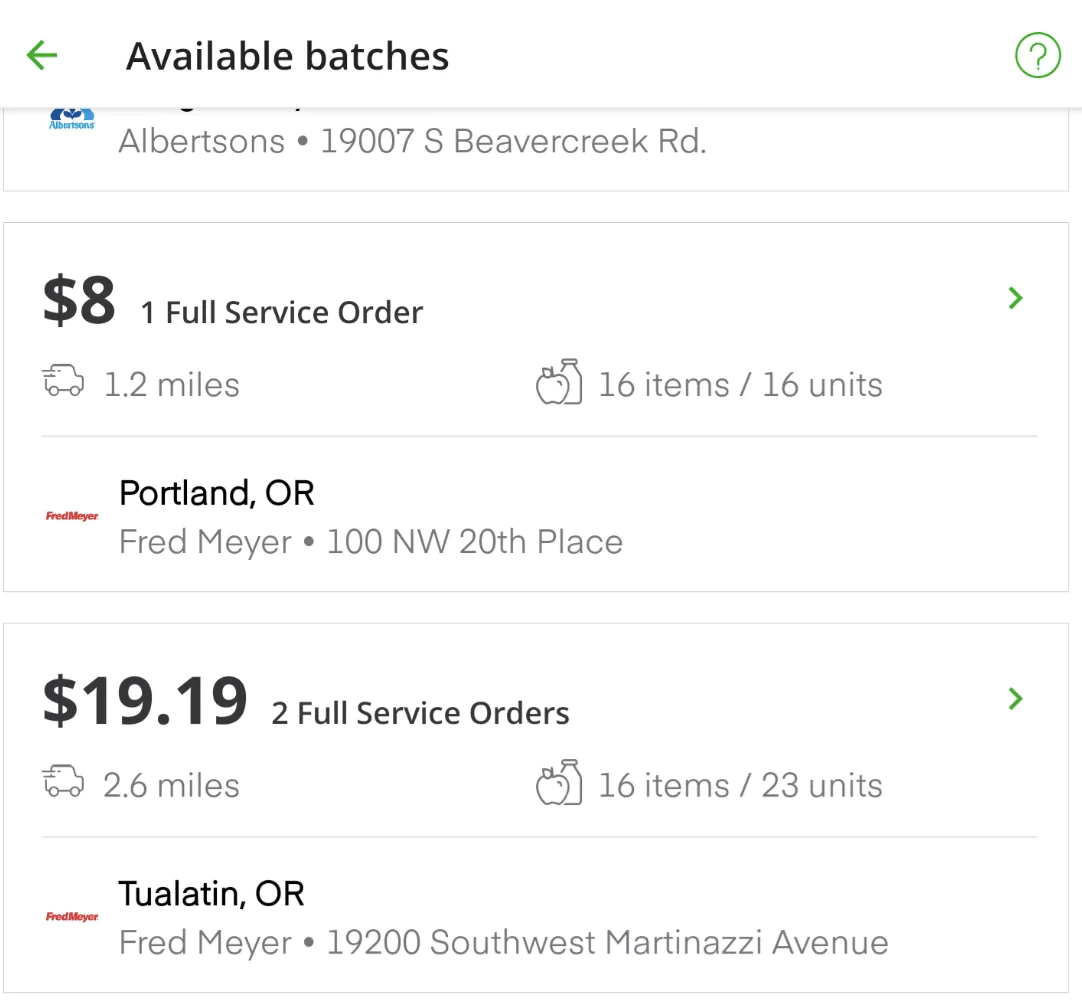
Task: Click the Fred Meyer 100 NW 20th Place address
Action: 371,542
